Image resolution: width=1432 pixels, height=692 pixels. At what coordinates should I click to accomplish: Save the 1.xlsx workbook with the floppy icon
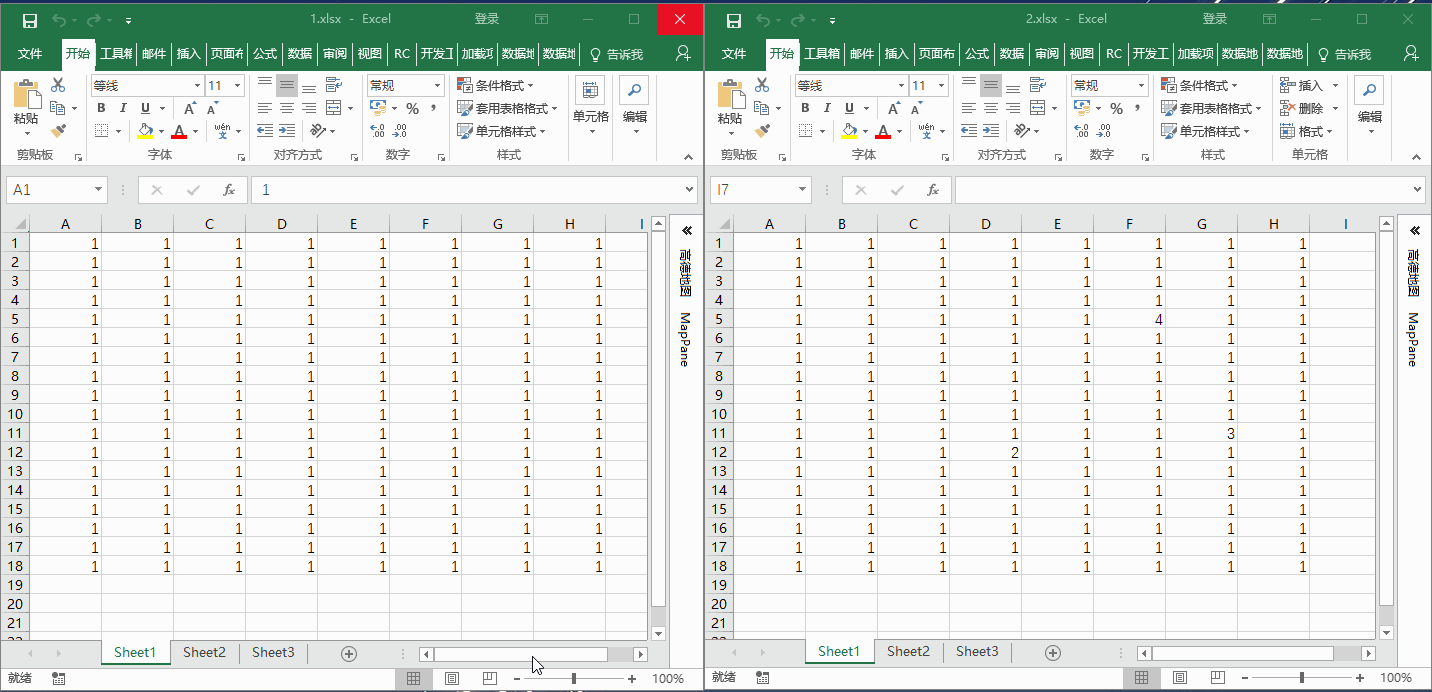(x=30, y=20)
